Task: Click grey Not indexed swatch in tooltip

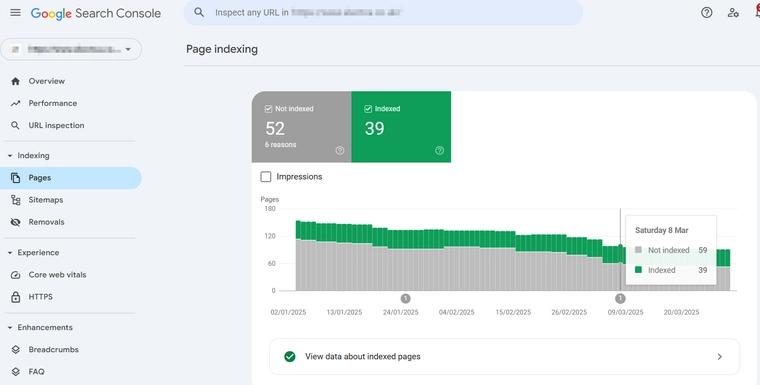Action: click(638, 250)
